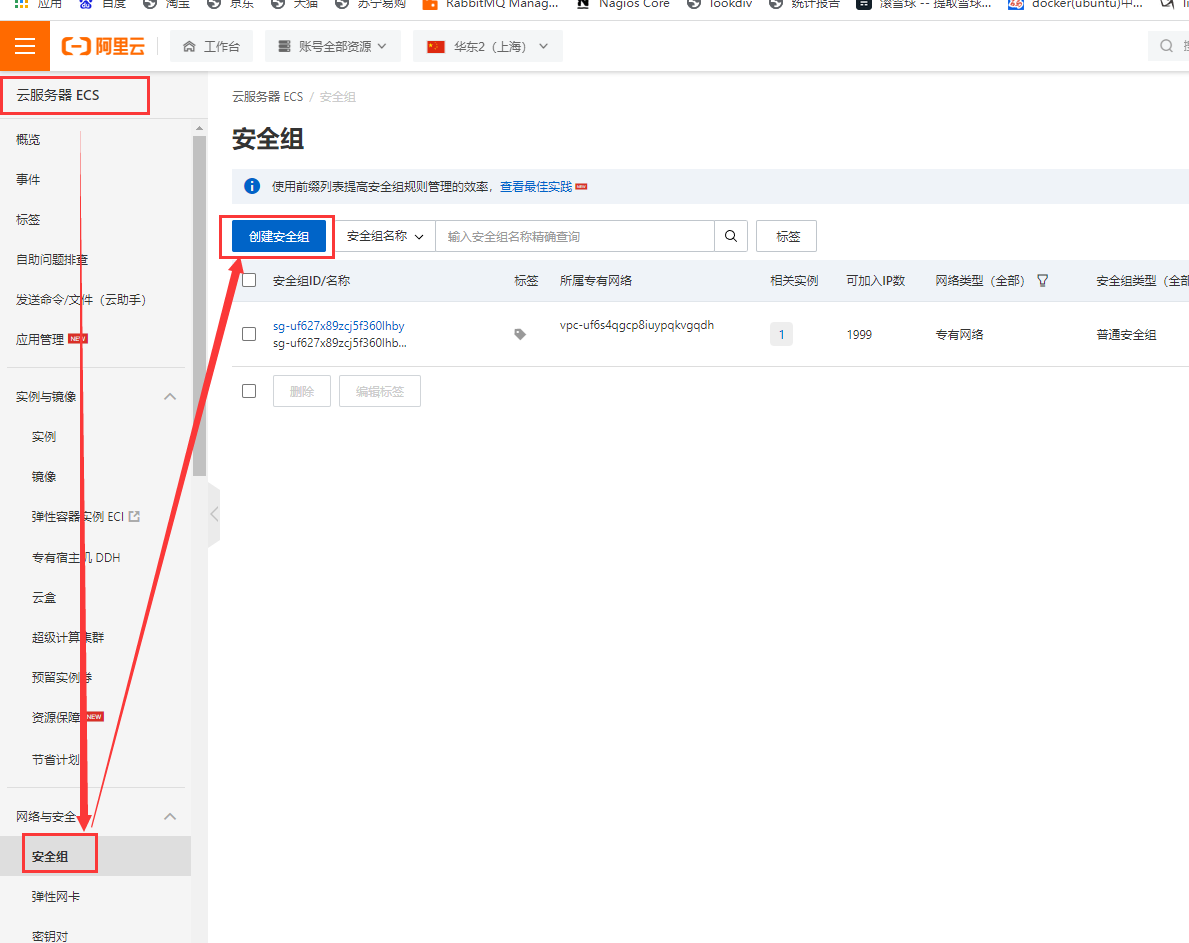The image size is (1189, 943).
Task: Open 弹性容器实例 ECI
Action: pos(77,517)
